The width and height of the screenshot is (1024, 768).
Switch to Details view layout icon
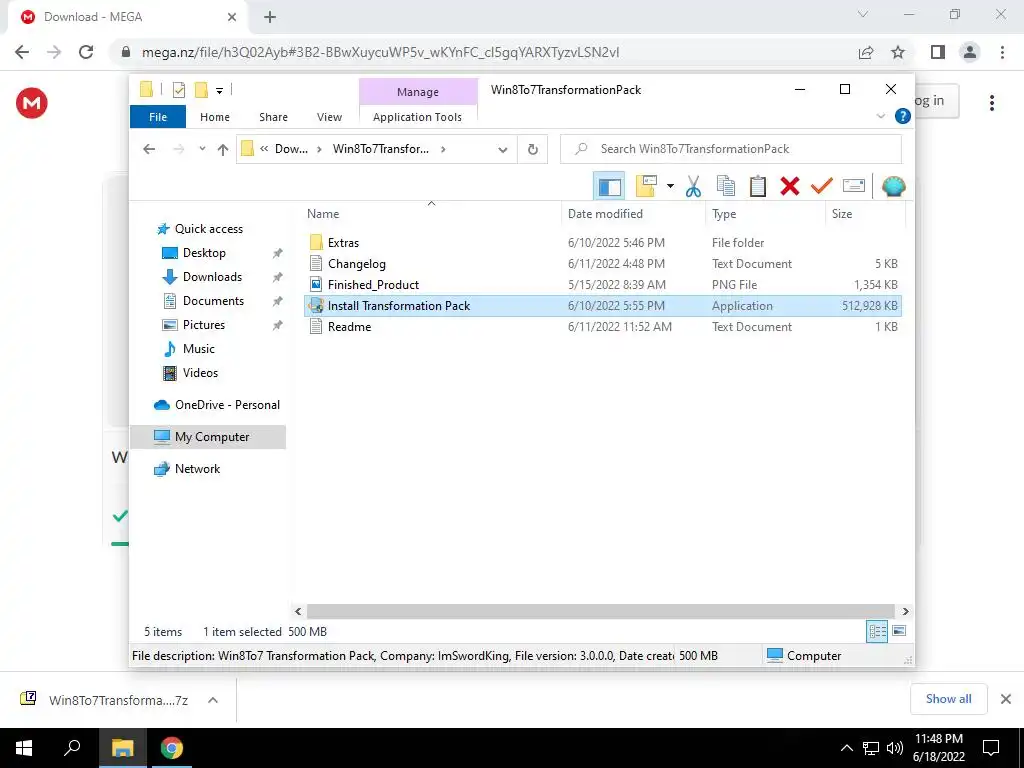[x=877, y=631]
